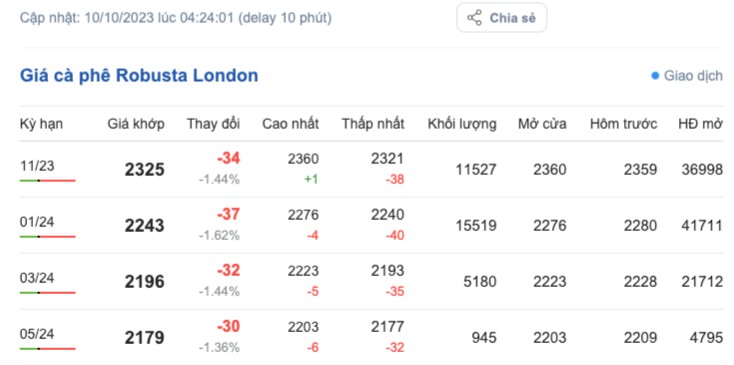The height and width of the screenshot is (365, 734).
Task: Sort by the Giá khớp column header
Action: click(136, 124)
